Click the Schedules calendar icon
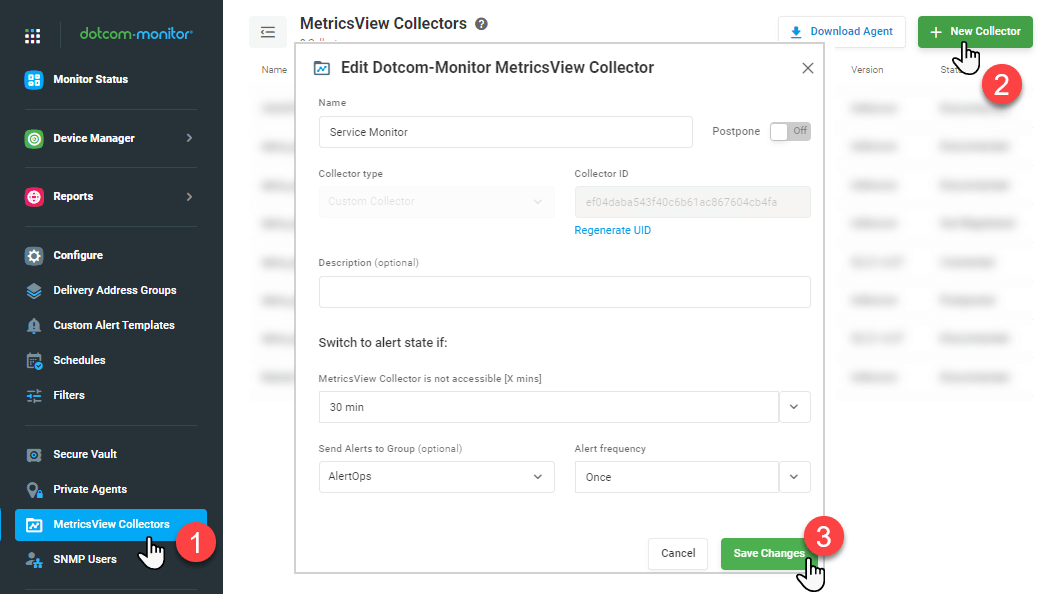Viewport: 1046px width, 594px height. pos(34,360)
